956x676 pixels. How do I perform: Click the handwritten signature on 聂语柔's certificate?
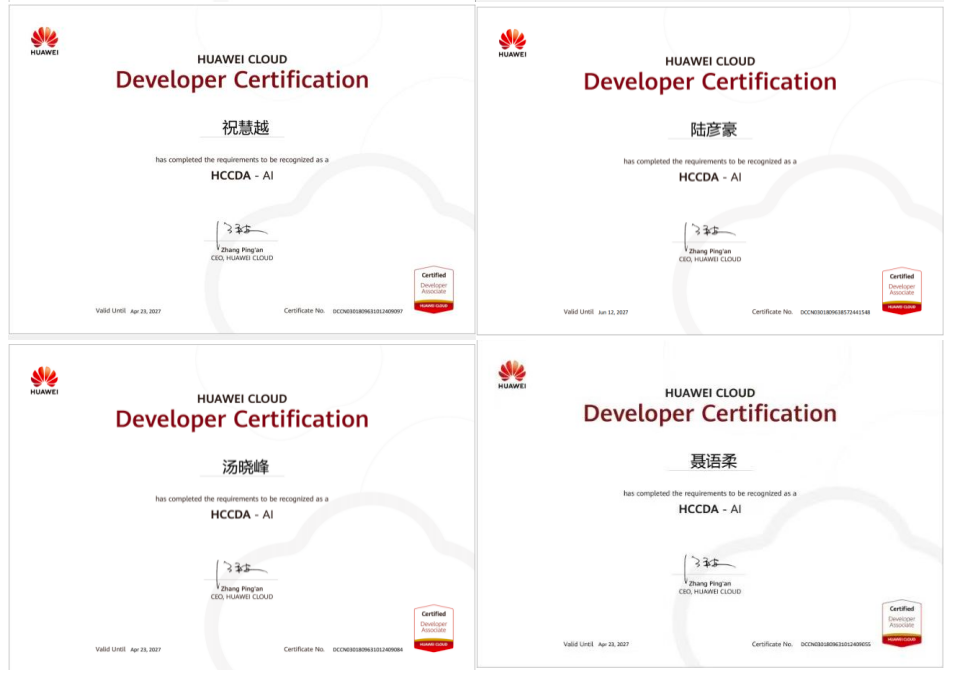[710, 567]
